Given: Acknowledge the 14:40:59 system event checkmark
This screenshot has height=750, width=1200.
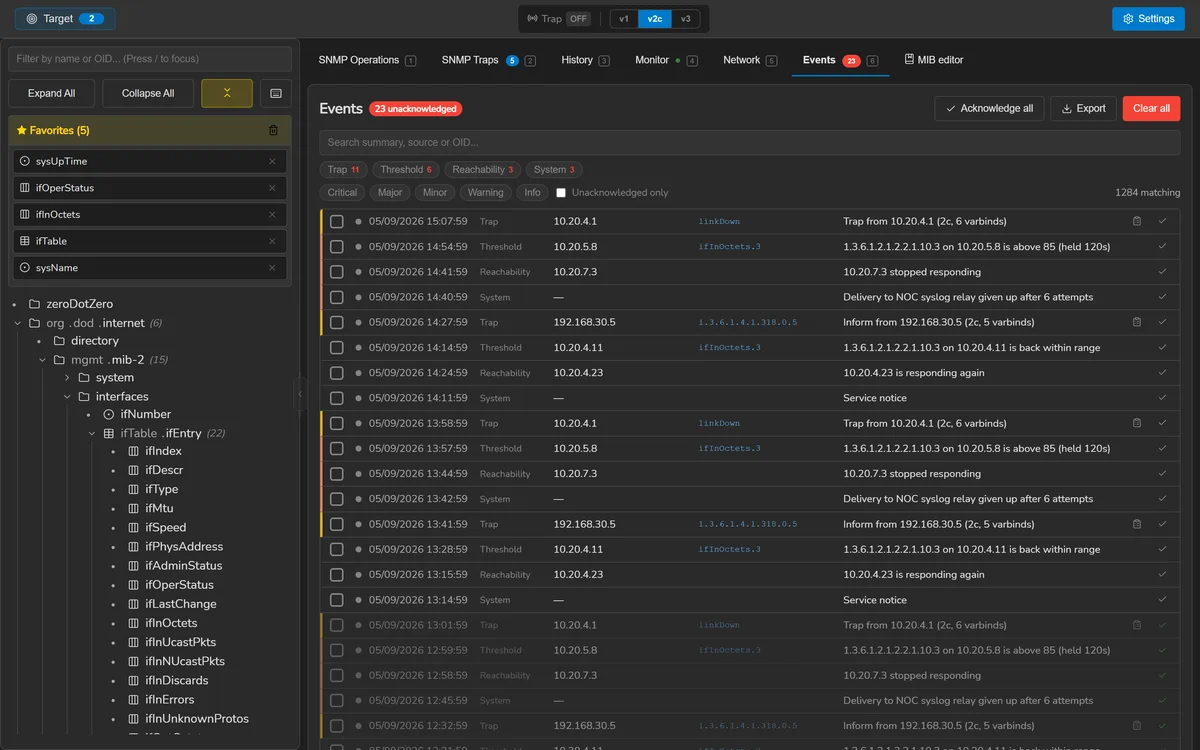Looking at the screenshot, I should [x=1162, y=297].
